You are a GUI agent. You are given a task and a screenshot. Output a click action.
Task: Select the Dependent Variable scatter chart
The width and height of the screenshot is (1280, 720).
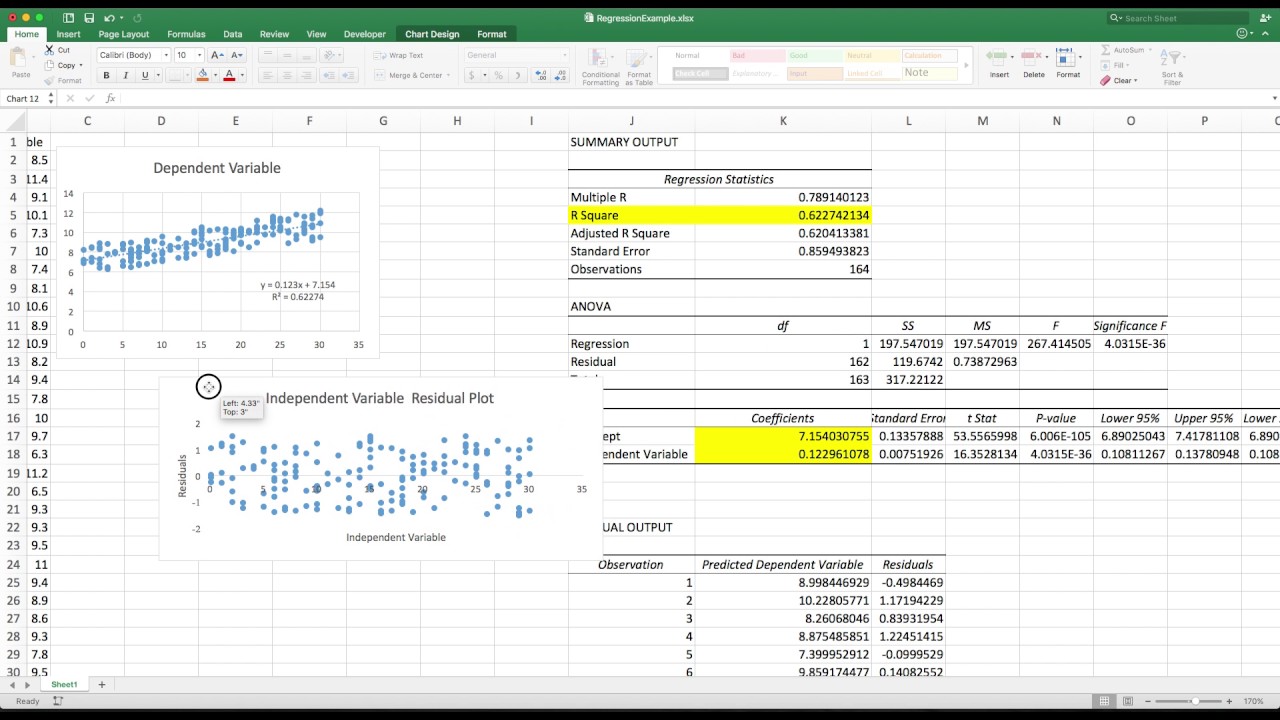[x=217, y=252]
